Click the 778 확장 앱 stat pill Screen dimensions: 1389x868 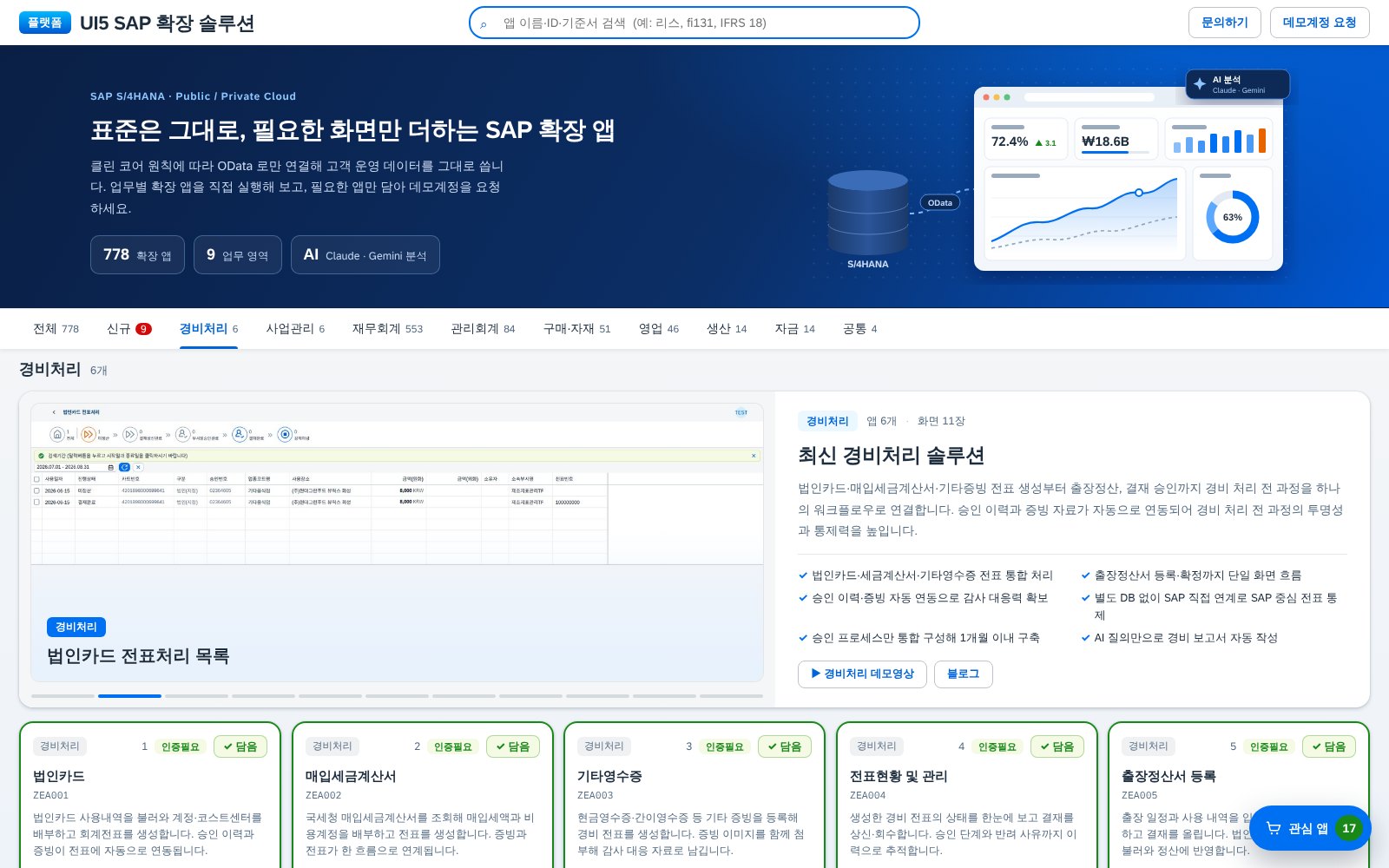tap(137, 255)
